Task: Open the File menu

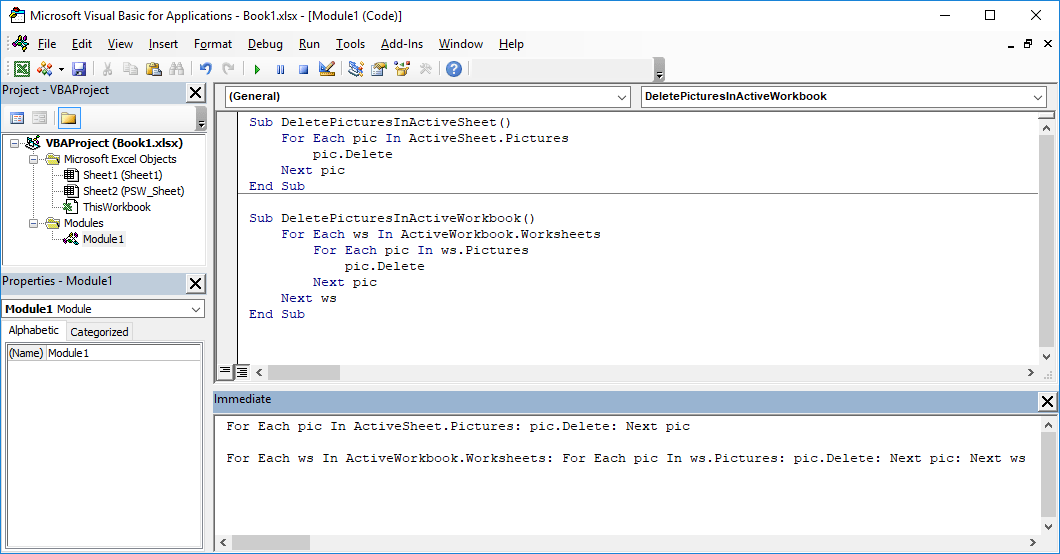Action: [x=47, y=44]
